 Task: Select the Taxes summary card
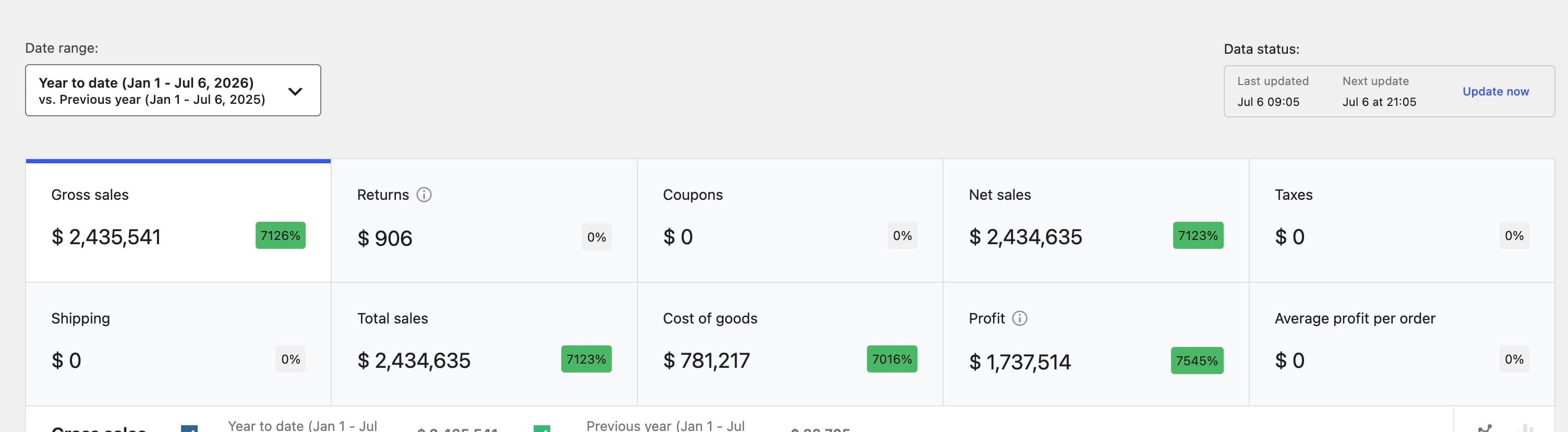pyautogui.click(x=1402, y=220)
